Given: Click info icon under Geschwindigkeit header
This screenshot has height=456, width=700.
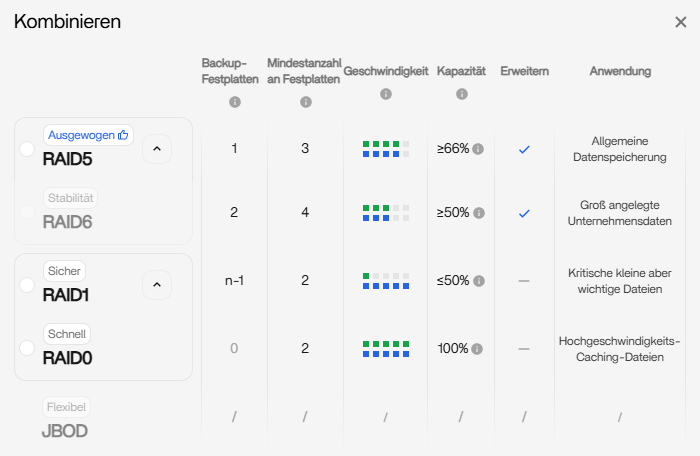Looking at the screenshot, I should pyautogui.click(x=386, y=94).
